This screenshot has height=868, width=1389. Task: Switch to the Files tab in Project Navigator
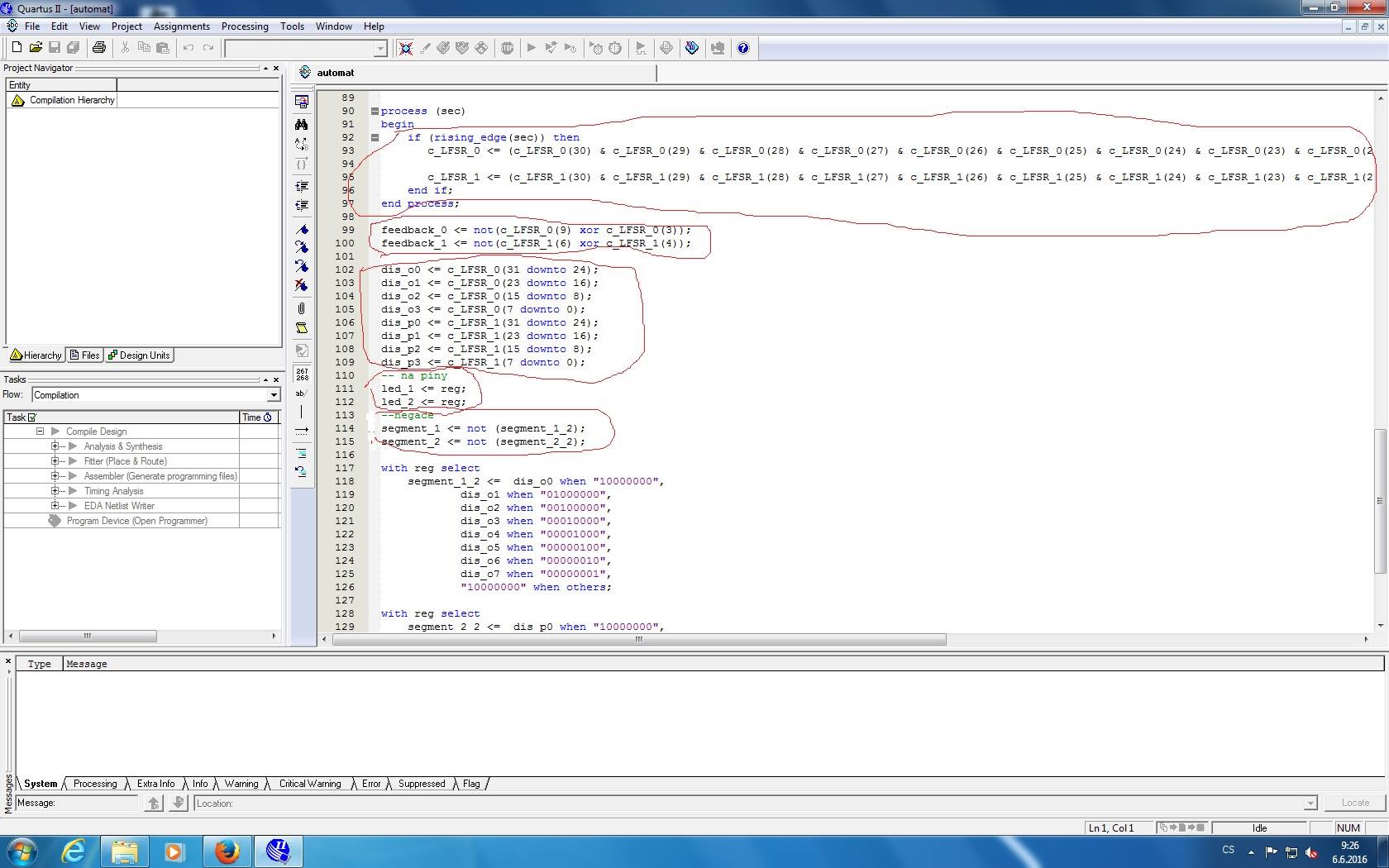coord(85,355)
